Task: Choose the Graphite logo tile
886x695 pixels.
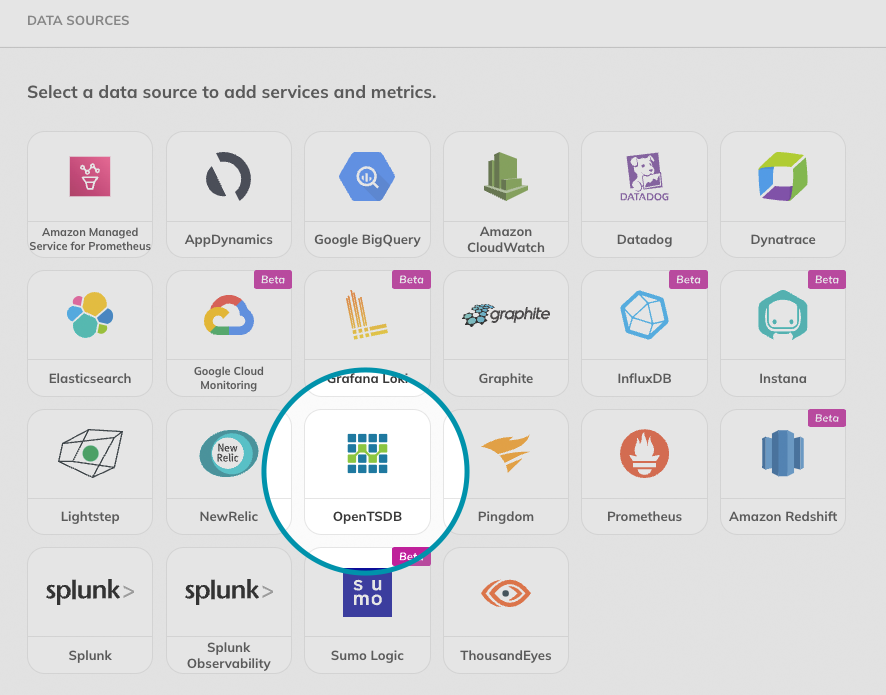Action: pyautogui.click(x=505, y=315)
